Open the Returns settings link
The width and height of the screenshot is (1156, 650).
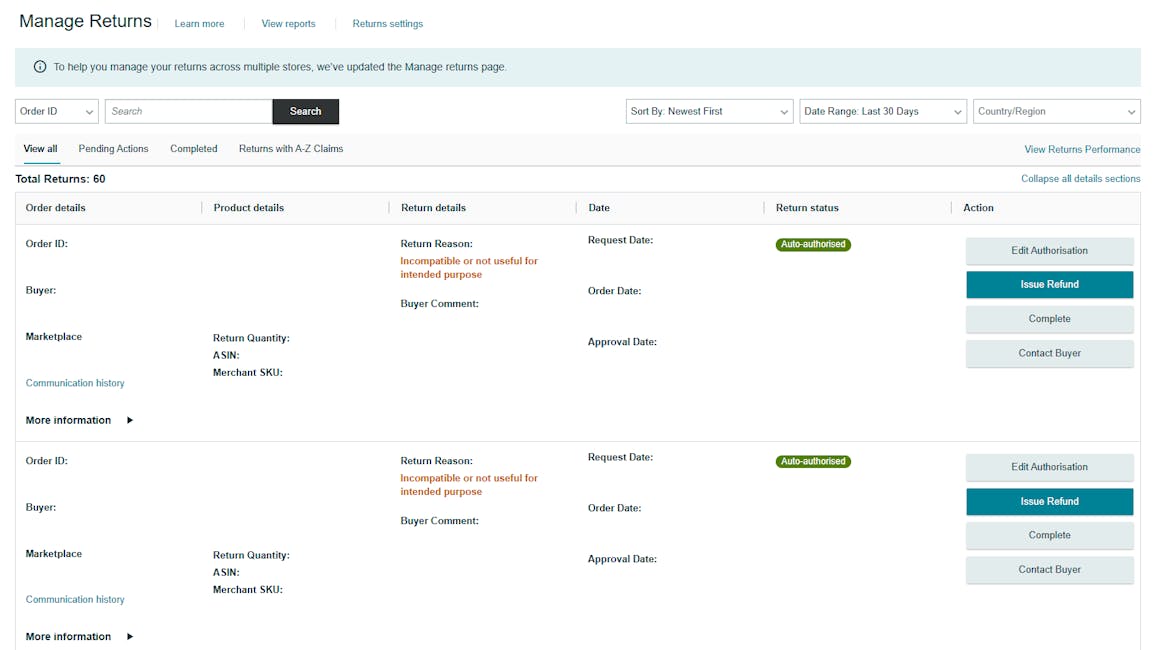tap(387, 24)
